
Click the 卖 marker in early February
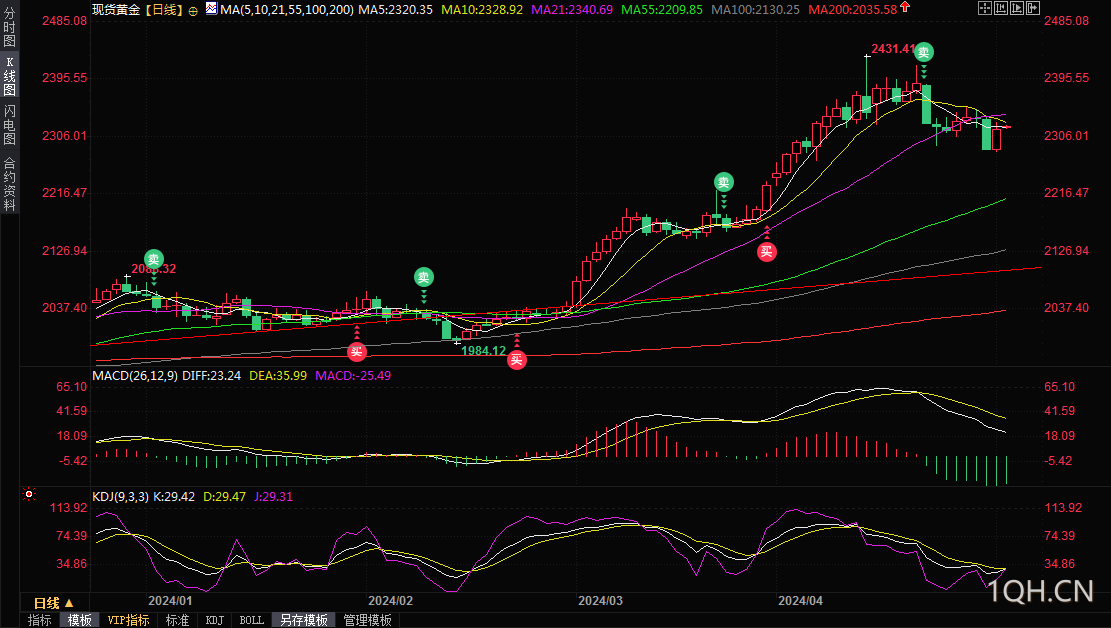424,277
